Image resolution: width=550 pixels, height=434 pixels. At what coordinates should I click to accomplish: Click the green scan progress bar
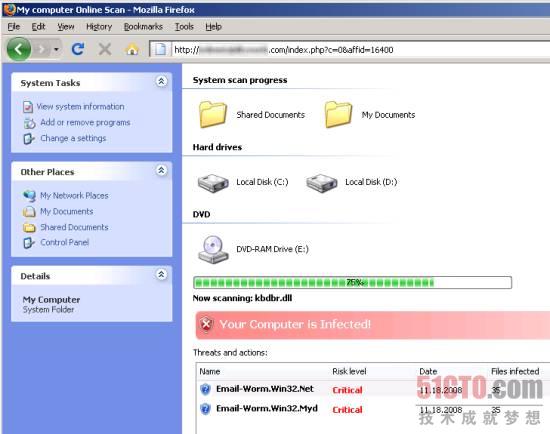[x=352, y=282]
